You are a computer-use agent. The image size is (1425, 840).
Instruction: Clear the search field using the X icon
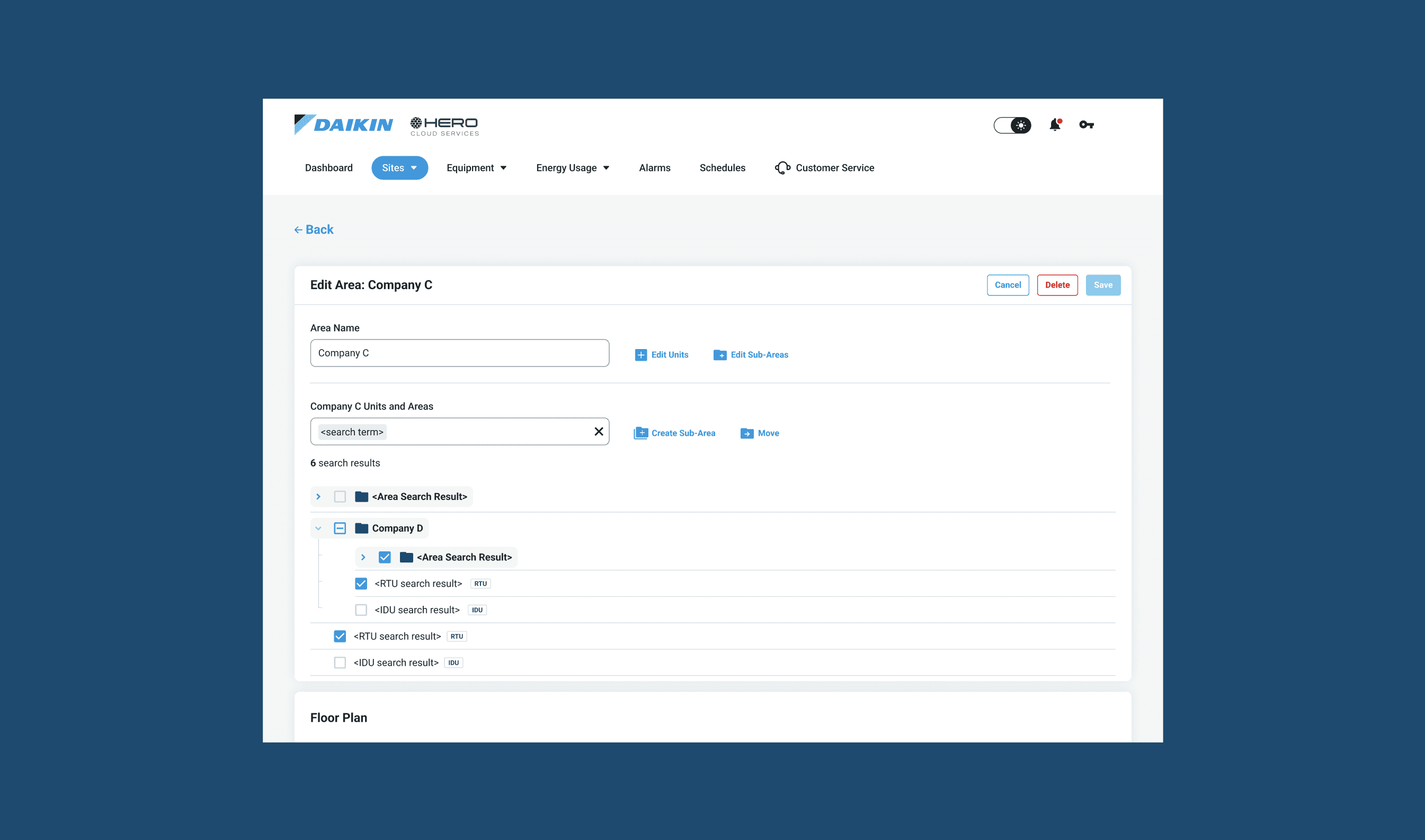599,431
